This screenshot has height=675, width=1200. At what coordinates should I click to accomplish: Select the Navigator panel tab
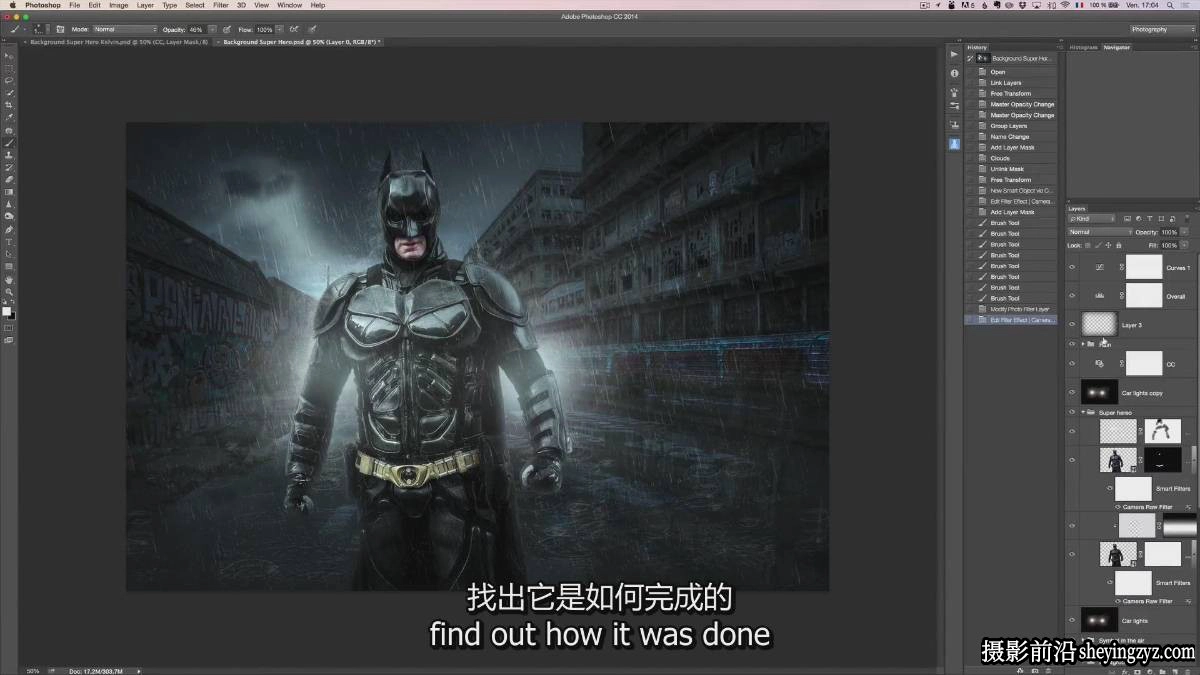coord(1117,47)
